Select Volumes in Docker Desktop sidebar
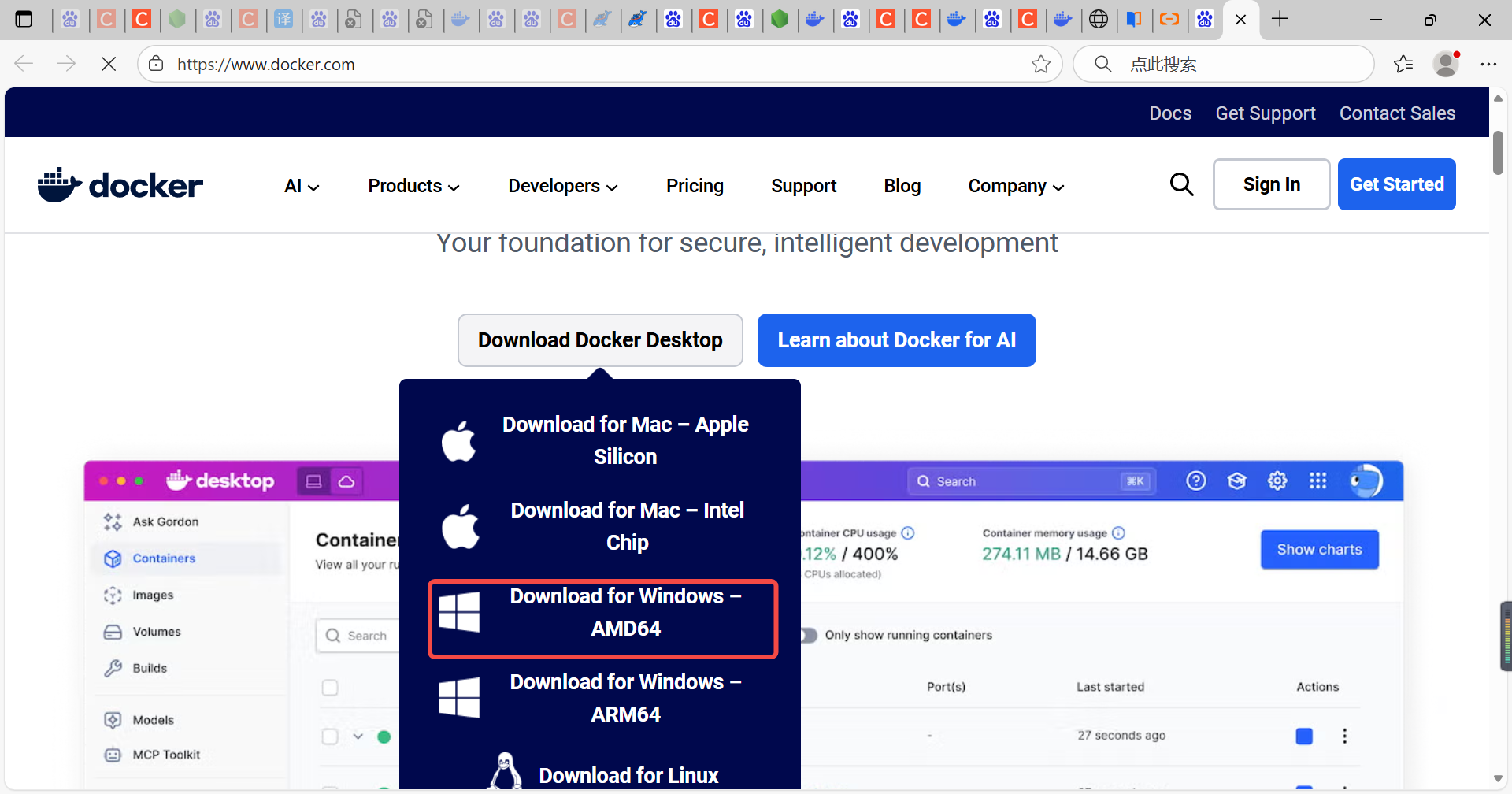The width and height of the screenshot is (1512, 794). point(156,632)
